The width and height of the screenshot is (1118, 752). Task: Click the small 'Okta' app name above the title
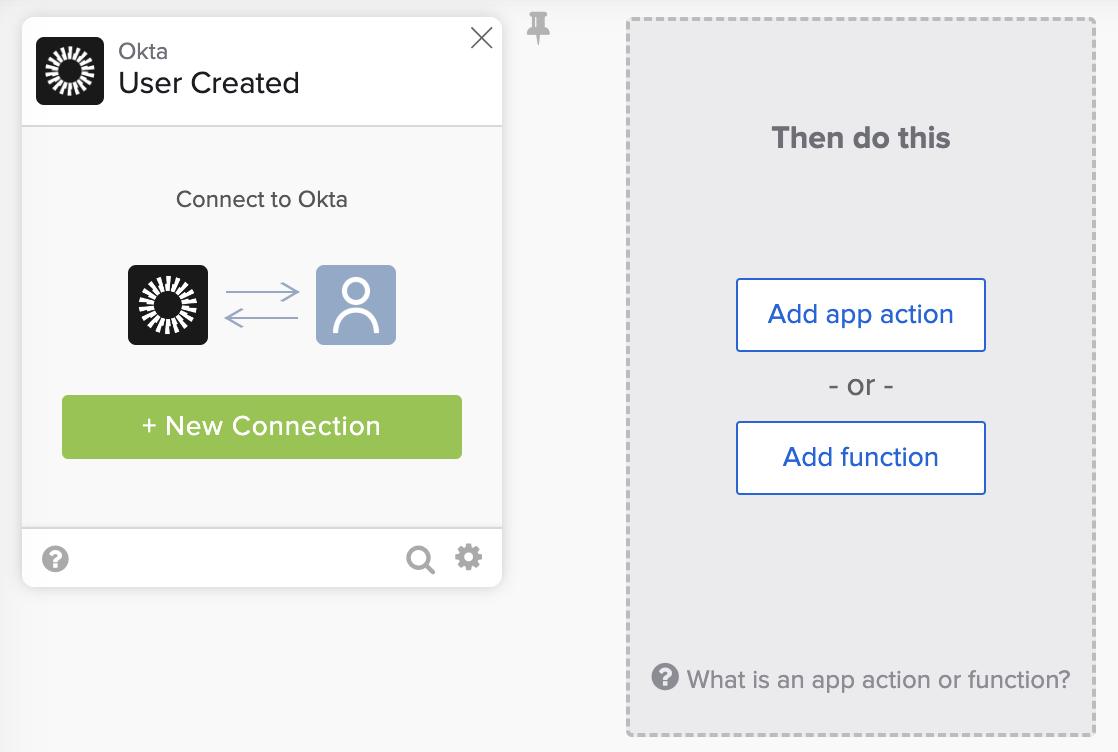click(x=143, y=52)
